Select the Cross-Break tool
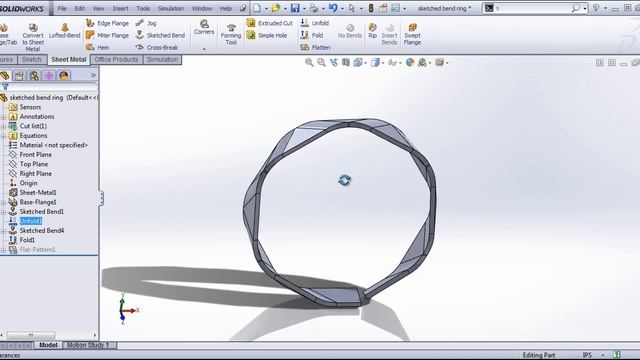Viewport: 640px width, 360px height. click(157, 47)
